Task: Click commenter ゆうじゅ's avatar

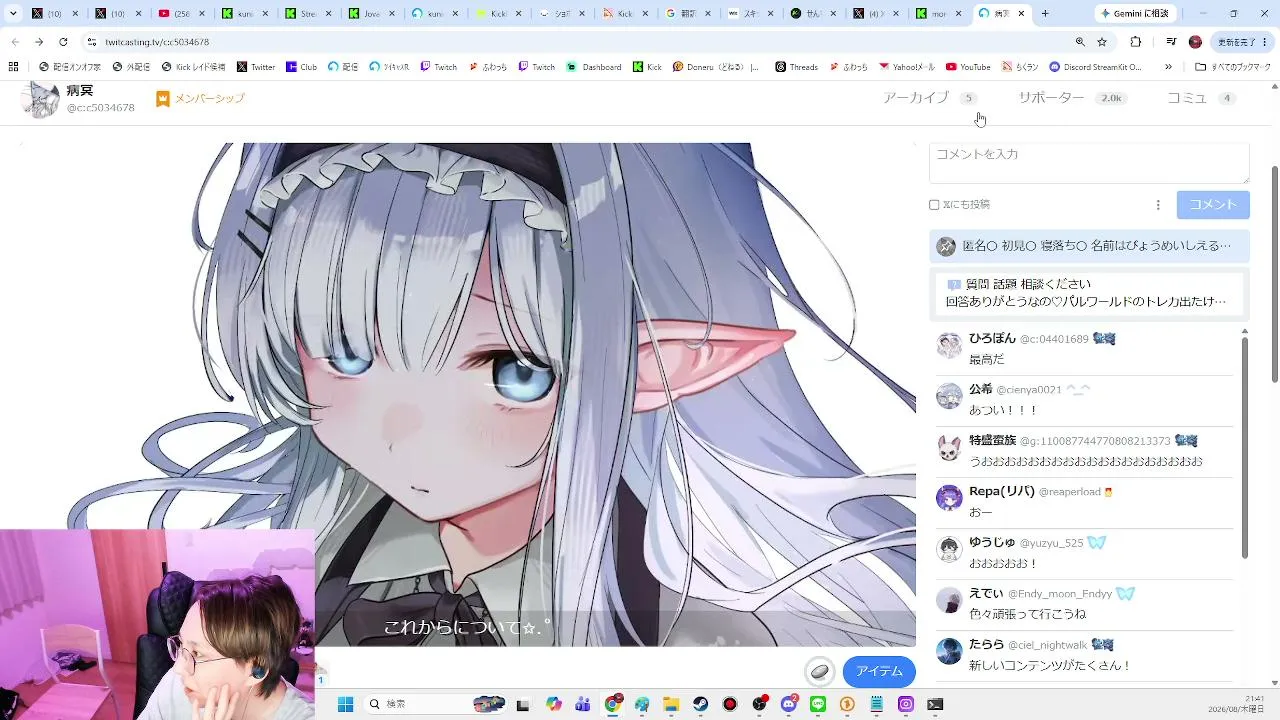Action: (x=949, y=549)
